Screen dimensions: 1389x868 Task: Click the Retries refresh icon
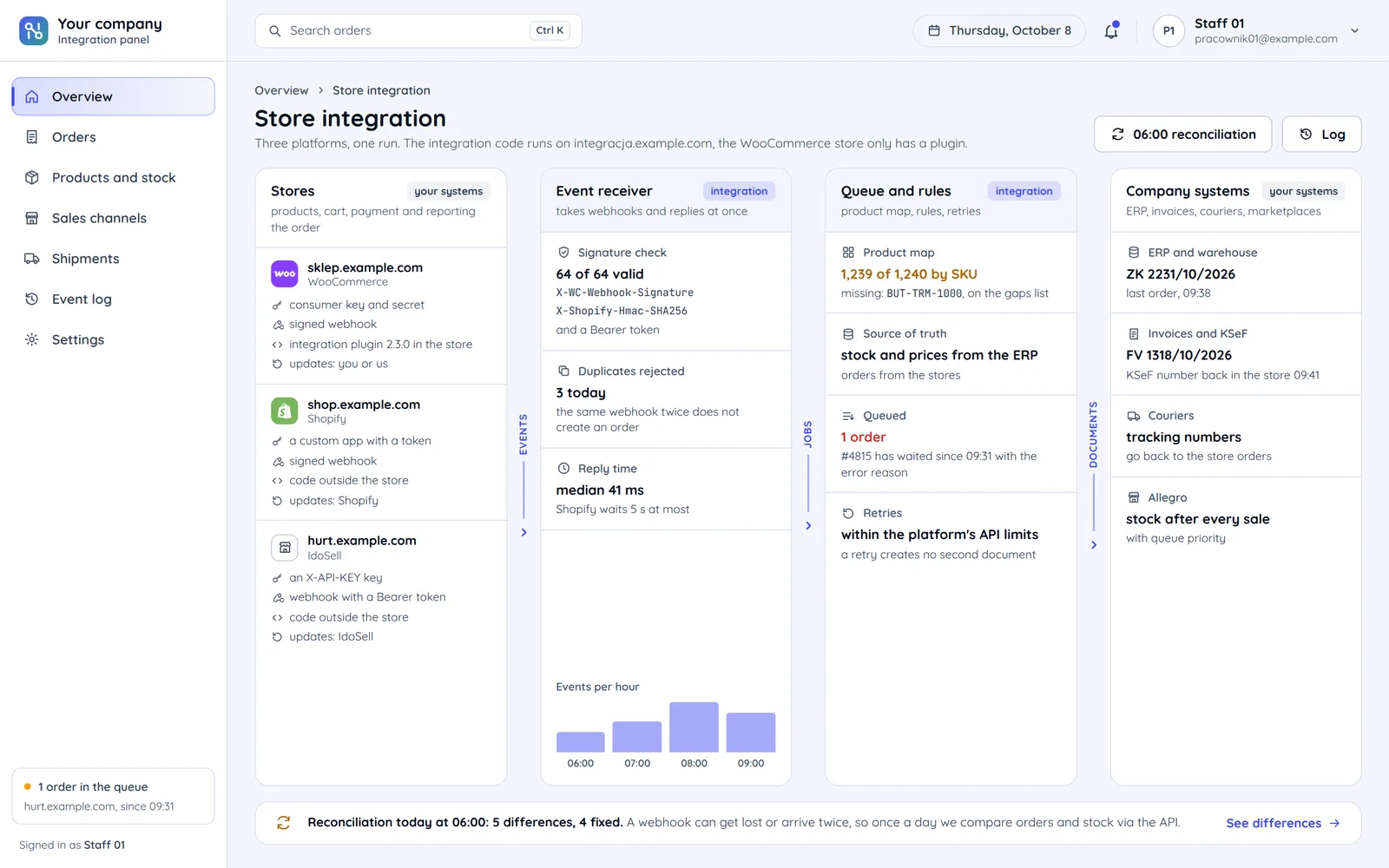click(848, 513)
